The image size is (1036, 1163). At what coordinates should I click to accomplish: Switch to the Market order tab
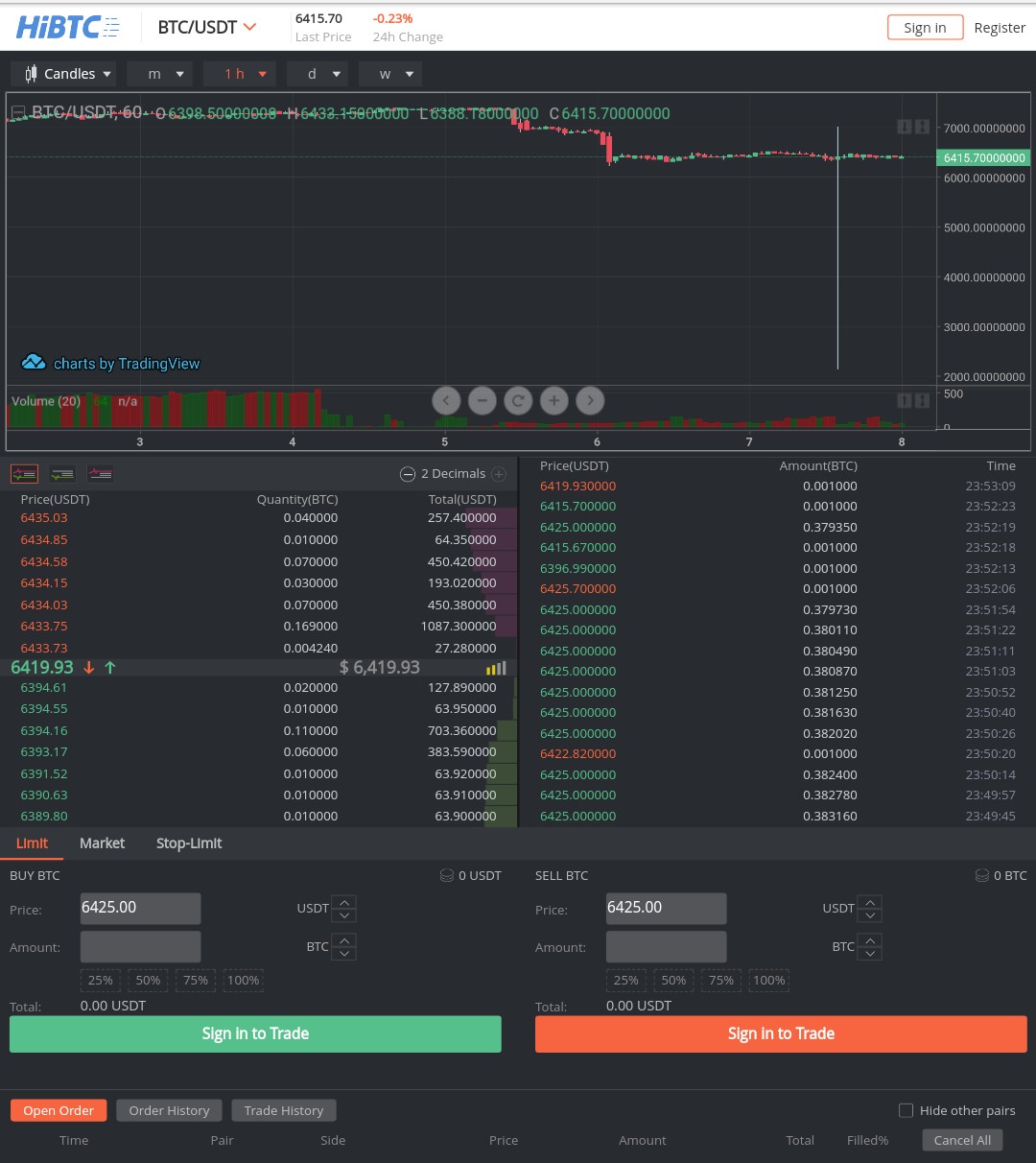click(x=102, y=843)
